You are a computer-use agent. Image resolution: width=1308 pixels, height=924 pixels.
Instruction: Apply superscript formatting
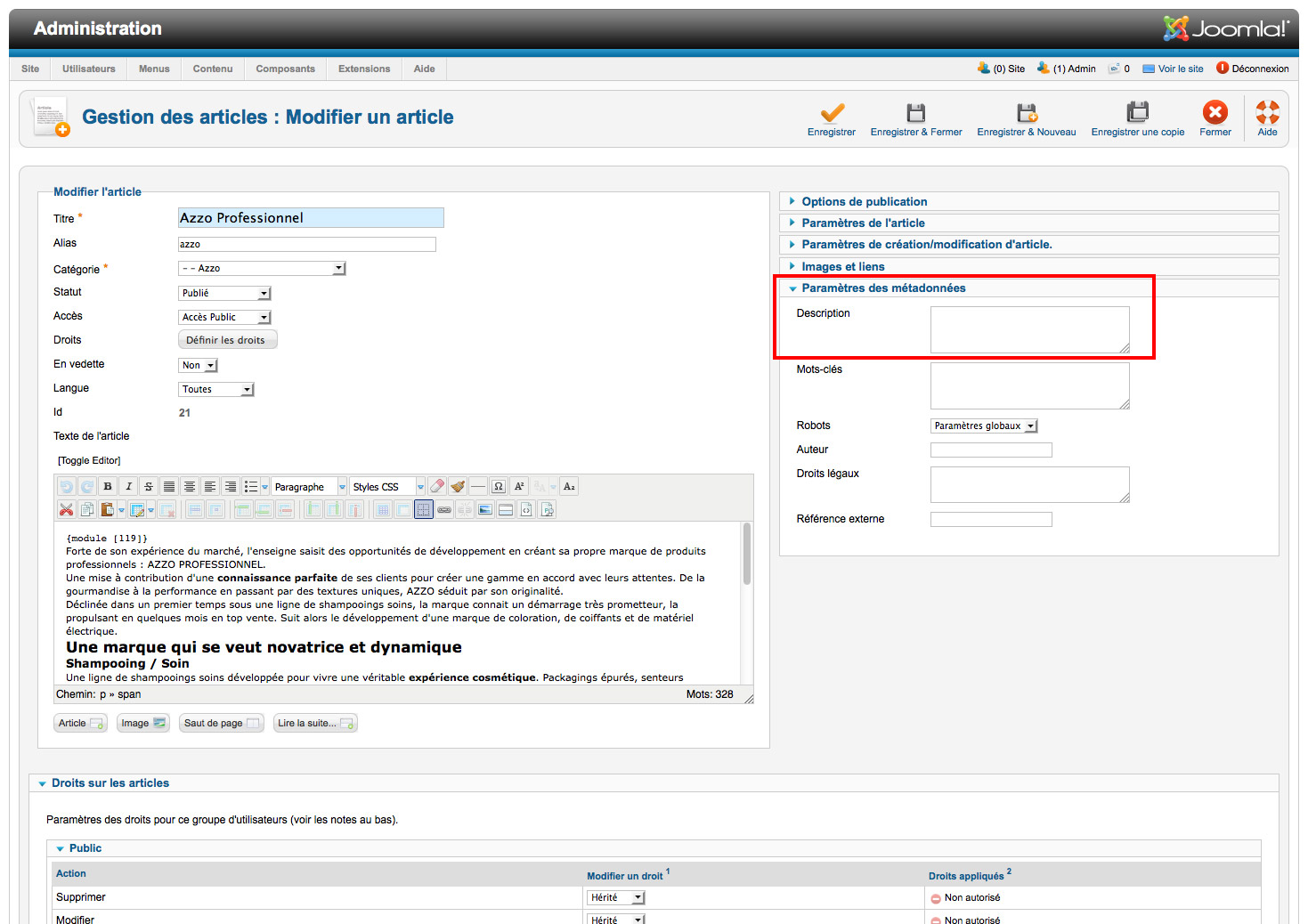519,487
